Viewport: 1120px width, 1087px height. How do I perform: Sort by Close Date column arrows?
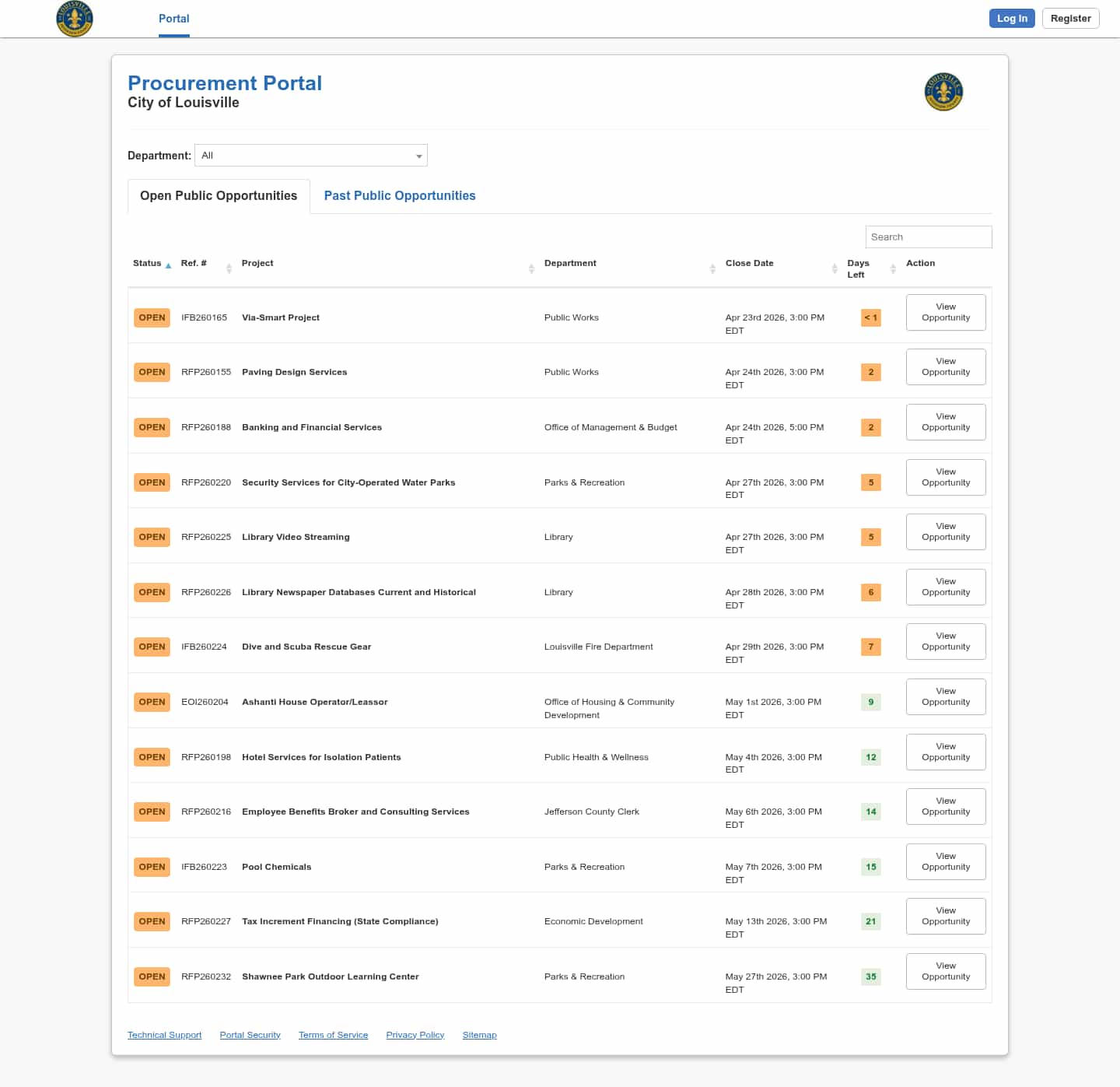pos(835,268)
